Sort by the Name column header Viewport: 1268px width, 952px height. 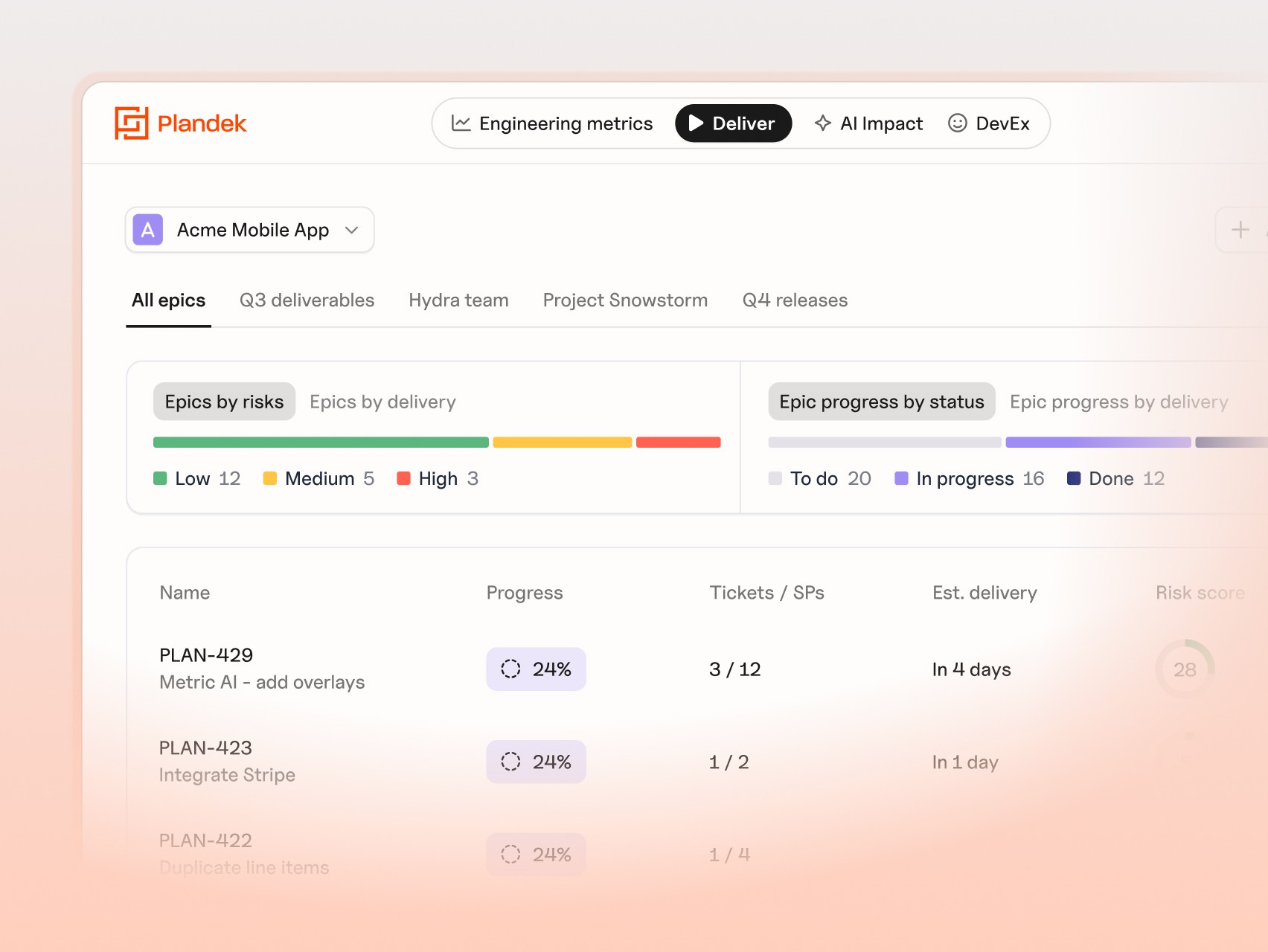pyautogui.click(x=185, y=593)
